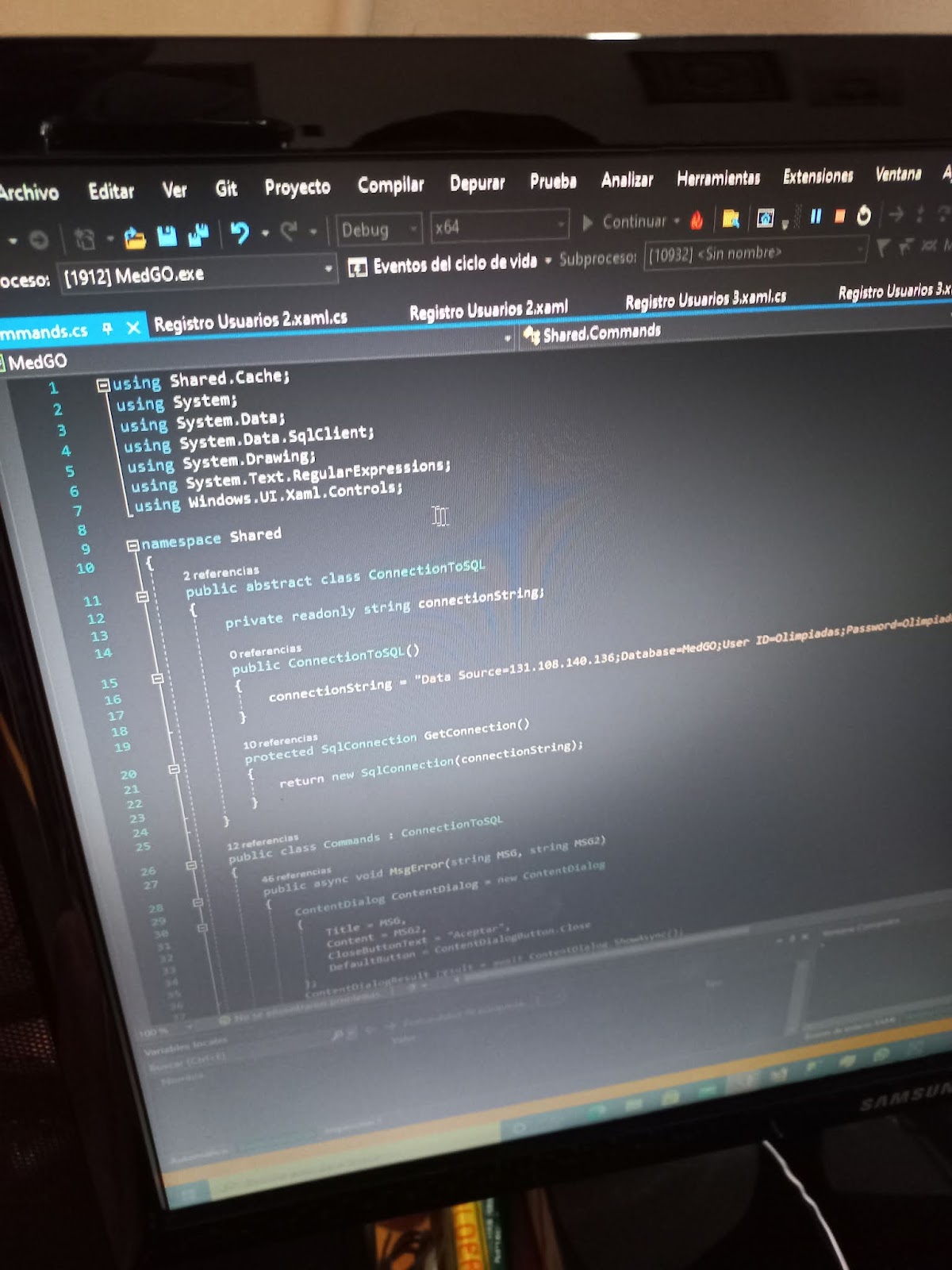952x1270 pixels.
Task: Open the undo history dropdown arrow
Action: tap(265, 233)
